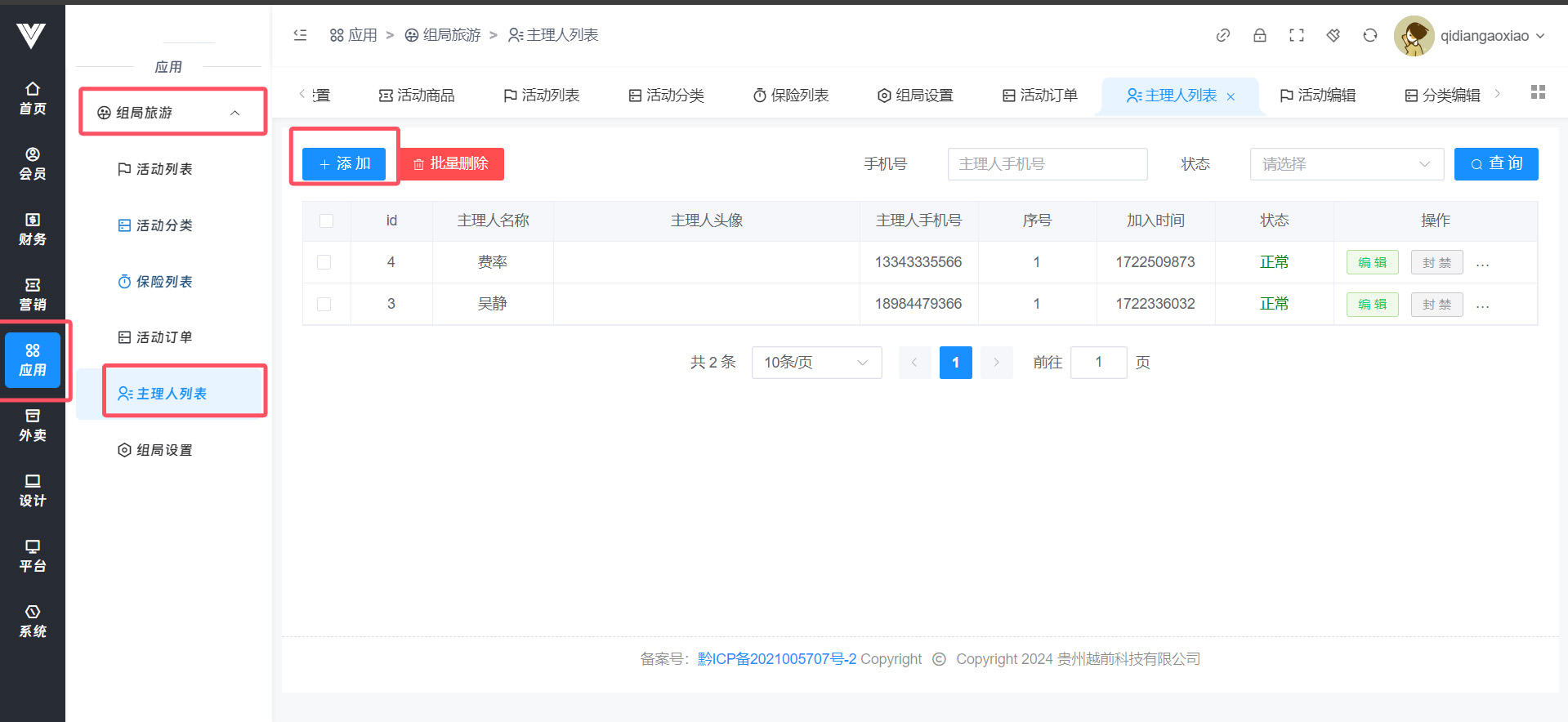Focus the 主理人手机号 search field
Image resolution: width=1568 pixels, height=722 pixels.
[x=1047, y=164]
